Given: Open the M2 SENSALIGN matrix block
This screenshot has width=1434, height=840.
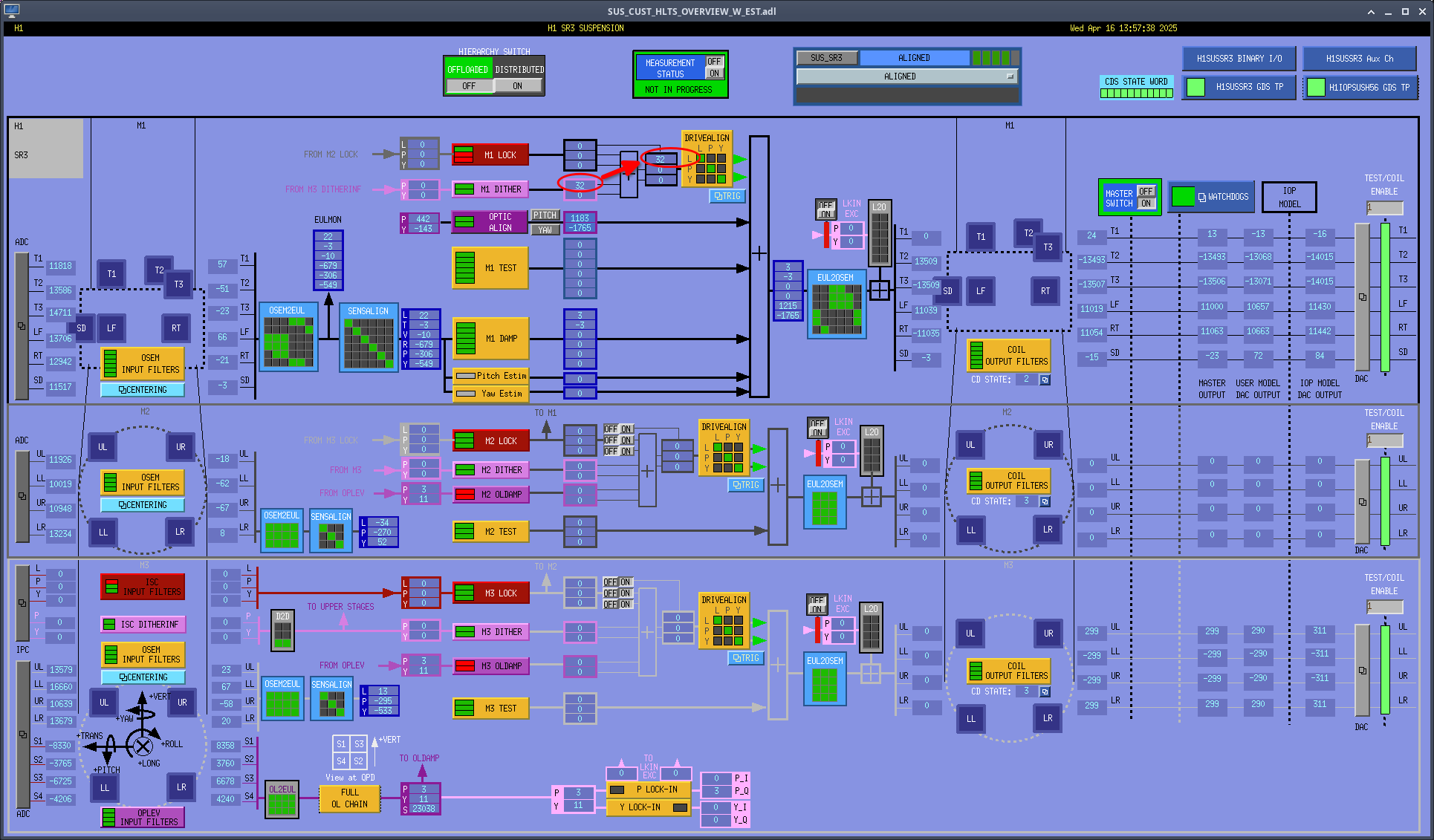Looking at the screenshot, I should [x=331, y=530].
